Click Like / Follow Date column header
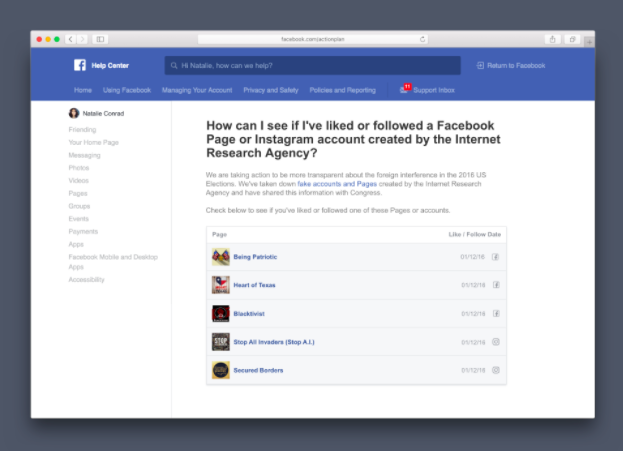The width and height of the screenshot is (623, 451). [x=475, y=234]
